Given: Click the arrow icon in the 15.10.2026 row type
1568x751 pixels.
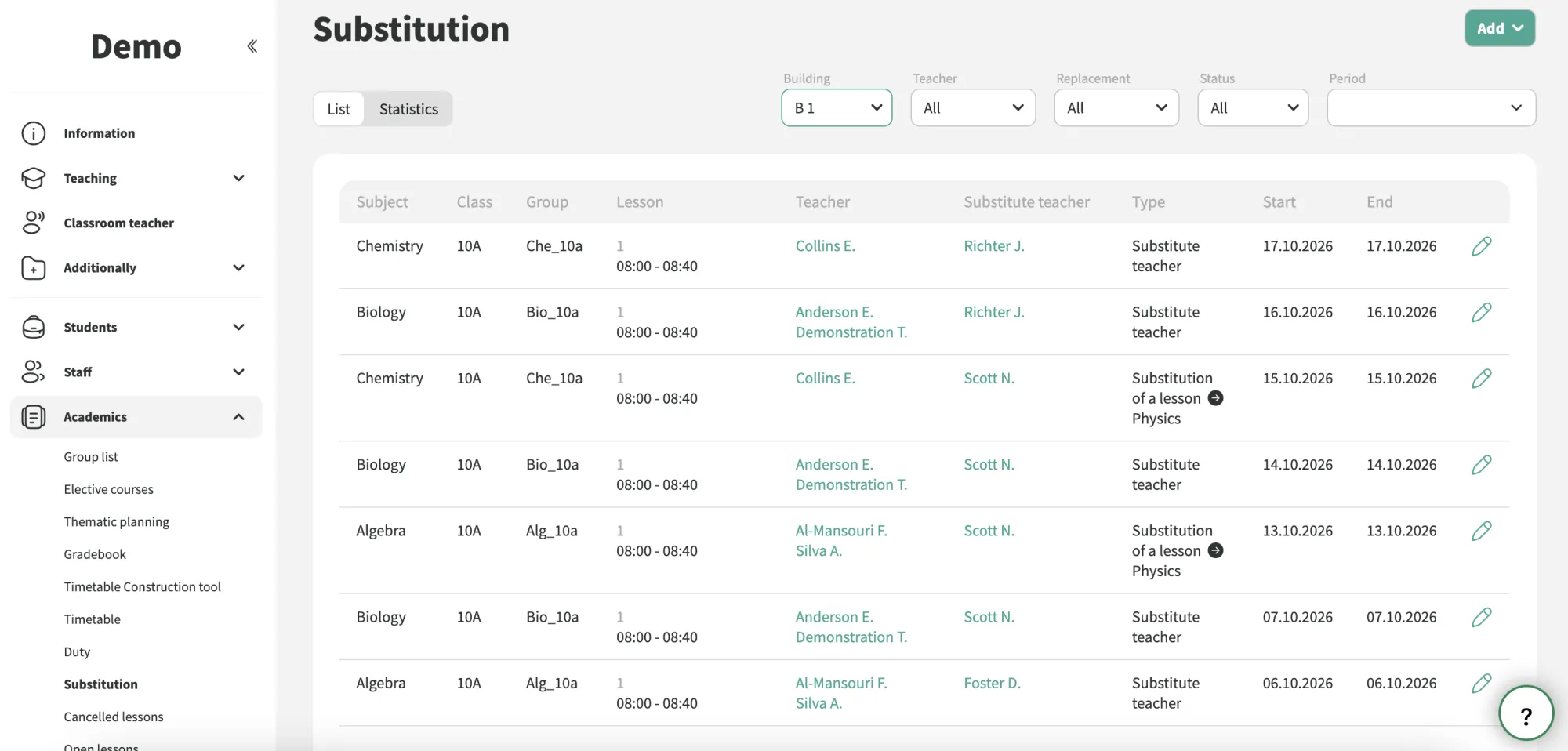Looking at the screenshot, I should point(1215,398).
